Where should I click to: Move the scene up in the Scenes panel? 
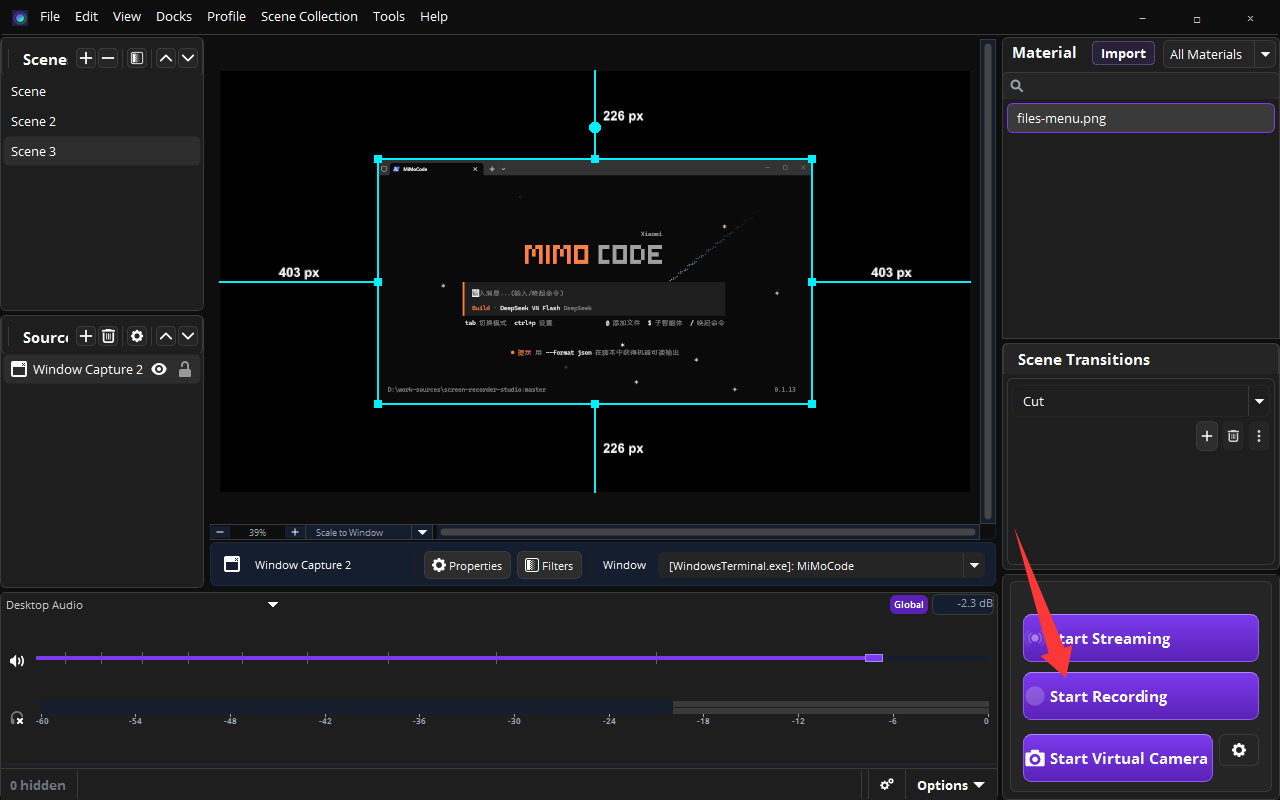tap(166, 58)
